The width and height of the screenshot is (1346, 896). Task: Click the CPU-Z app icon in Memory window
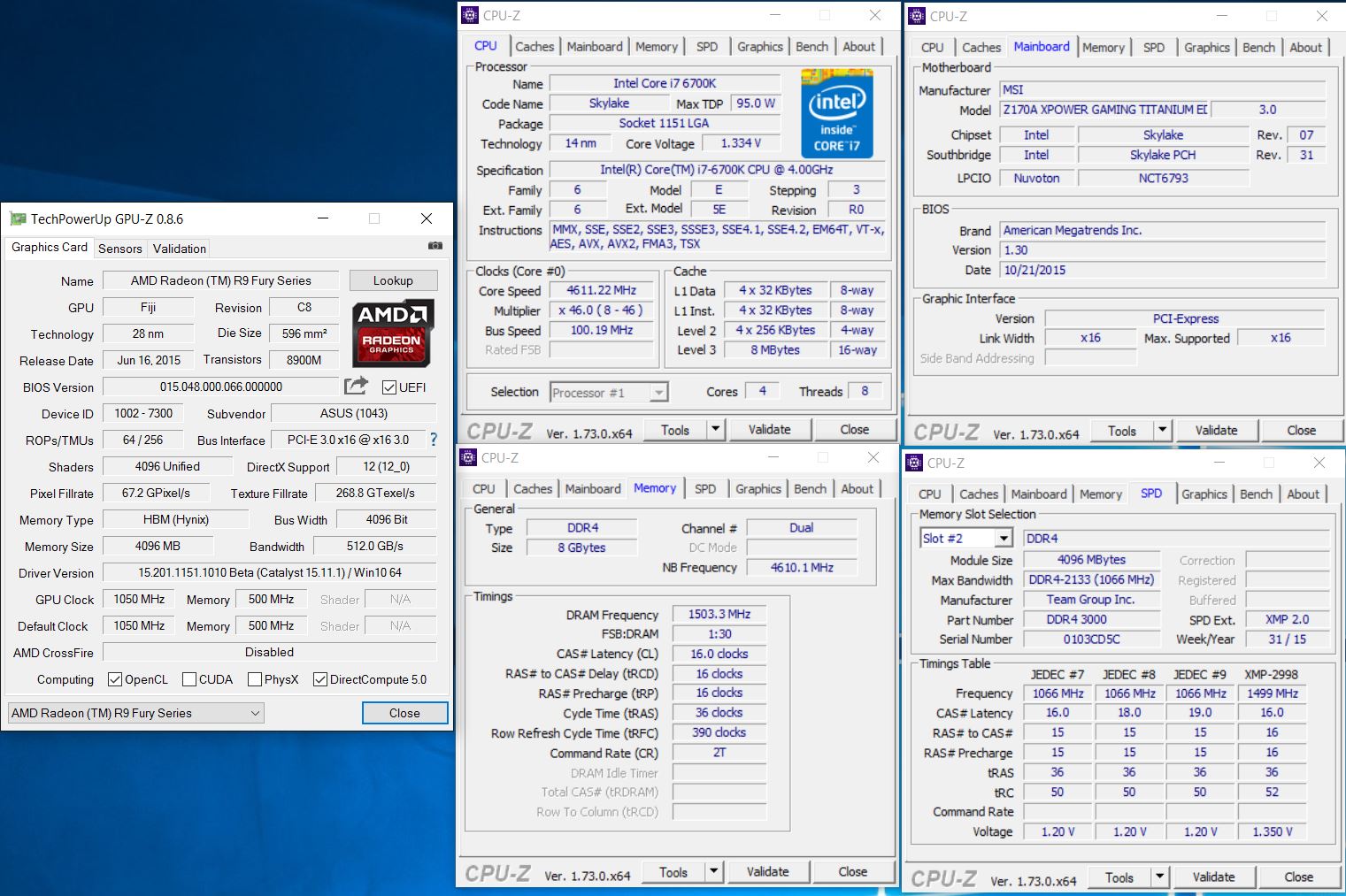(468, 457)
